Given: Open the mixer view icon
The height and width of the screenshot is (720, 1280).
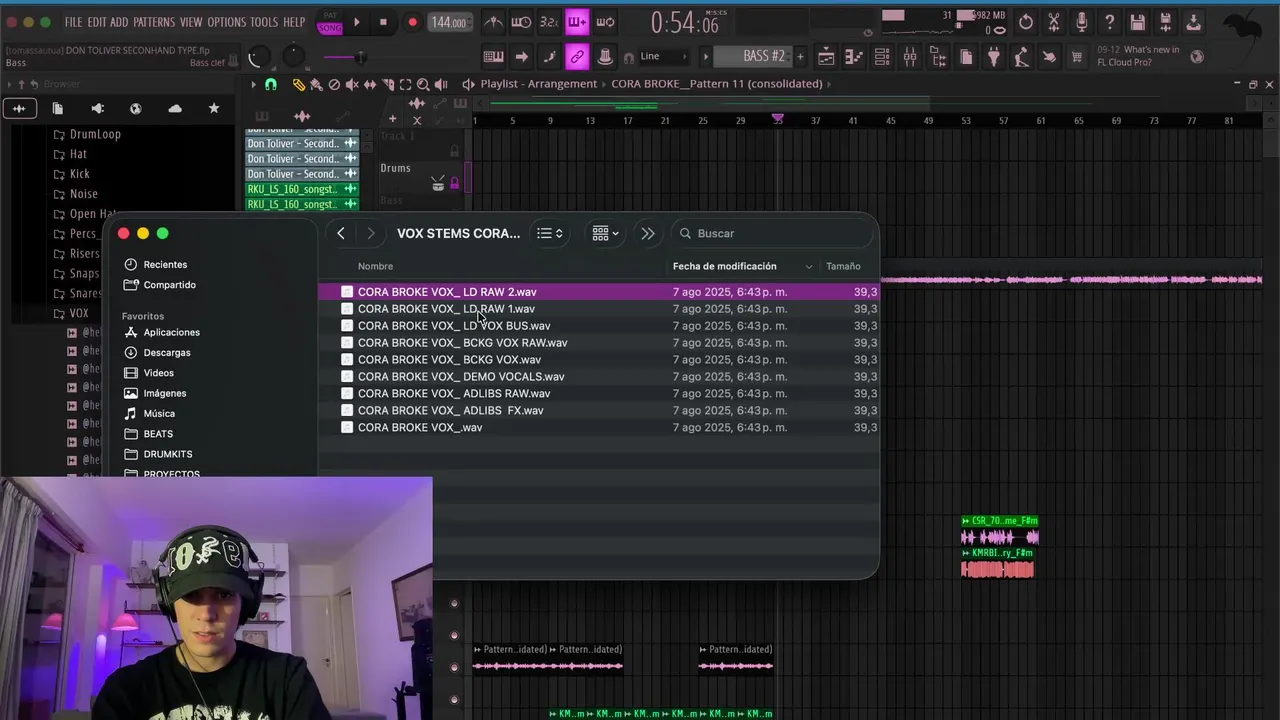Looking at the screenshot, I should coord(910,57).
